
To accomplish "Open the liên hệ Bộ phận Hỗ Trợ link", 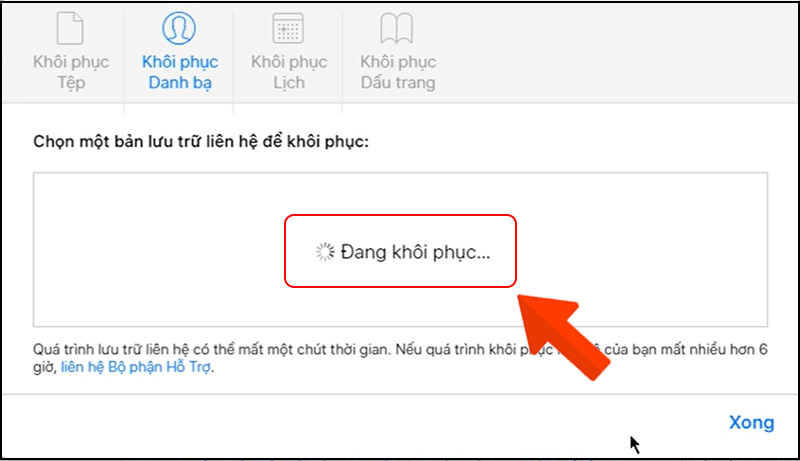I will coord(135,367).
